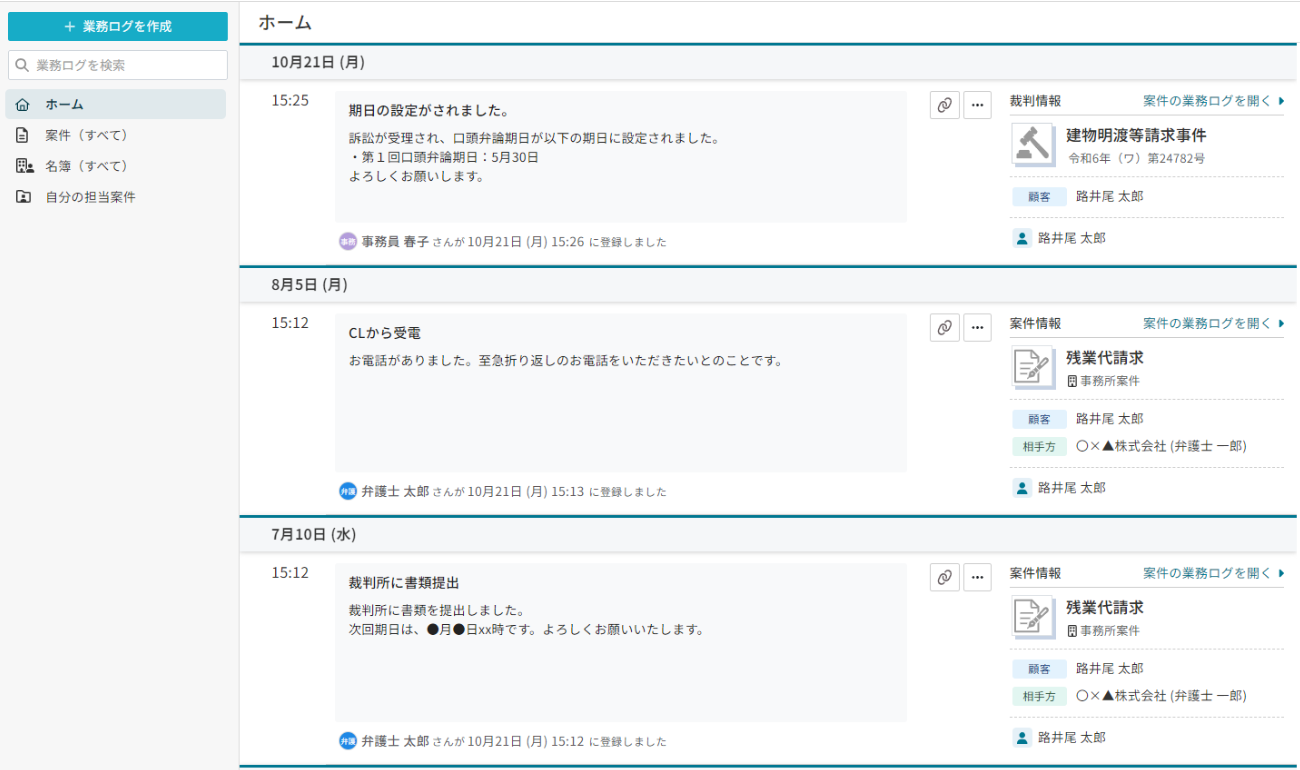
Task: Click arrow next to 案件の業務ログを開く in 10月21日 entry
Action: tap(1281, 101)
